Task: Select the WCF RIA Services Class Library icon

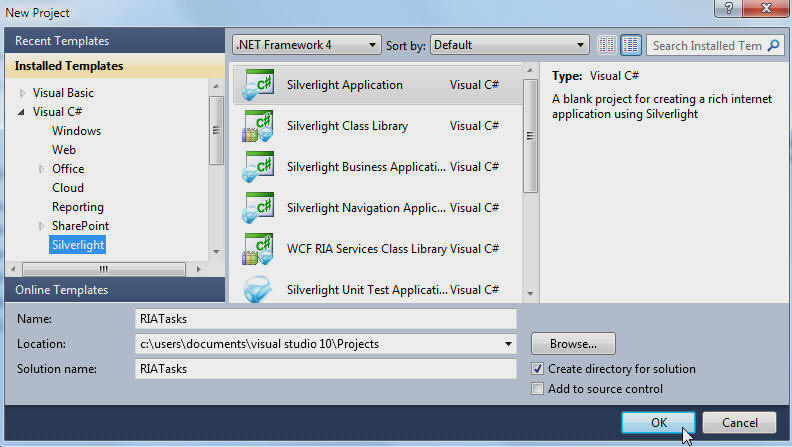Action: pos(258,249)
